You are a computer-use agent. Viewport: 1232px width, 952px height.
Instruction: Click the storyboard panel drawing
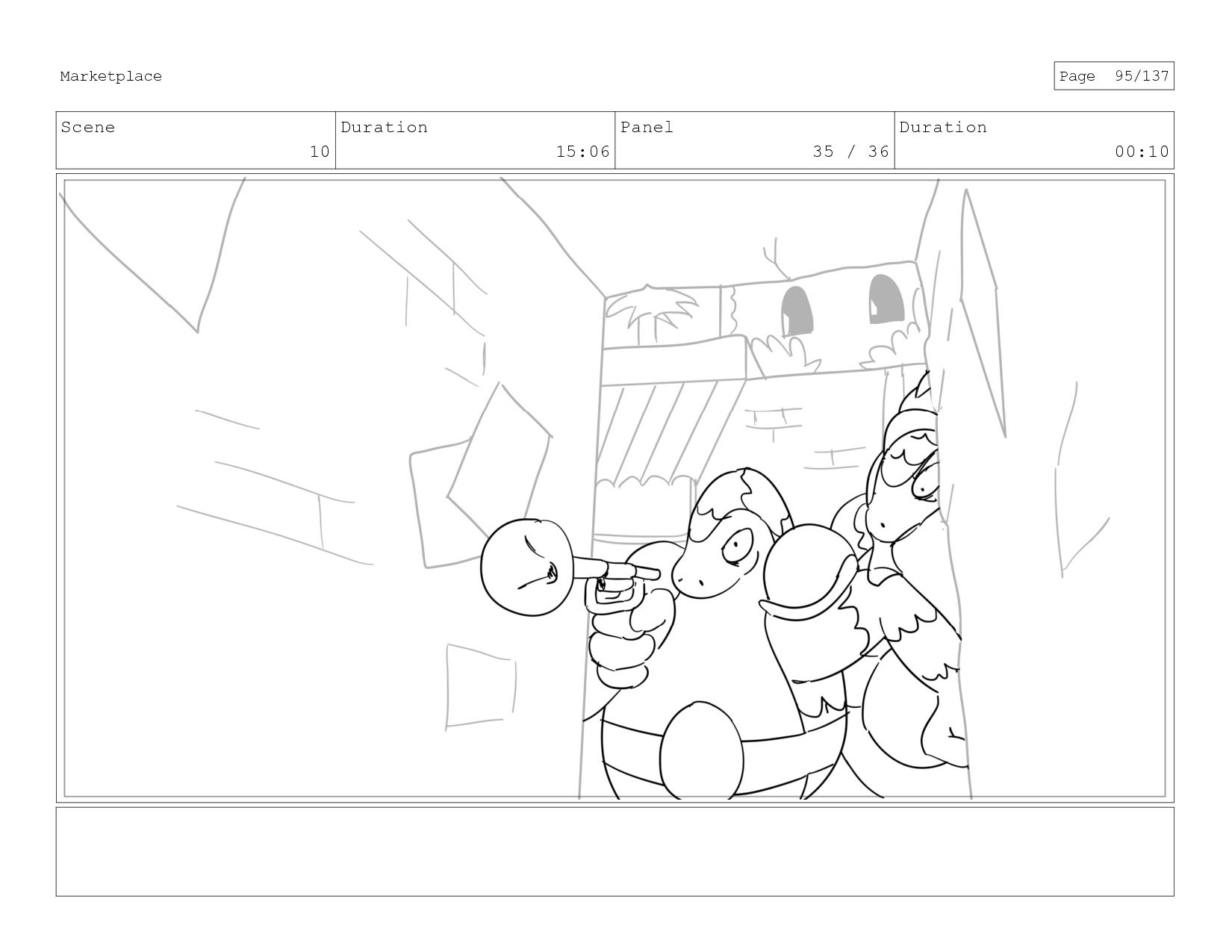click(x=615, y=488)
